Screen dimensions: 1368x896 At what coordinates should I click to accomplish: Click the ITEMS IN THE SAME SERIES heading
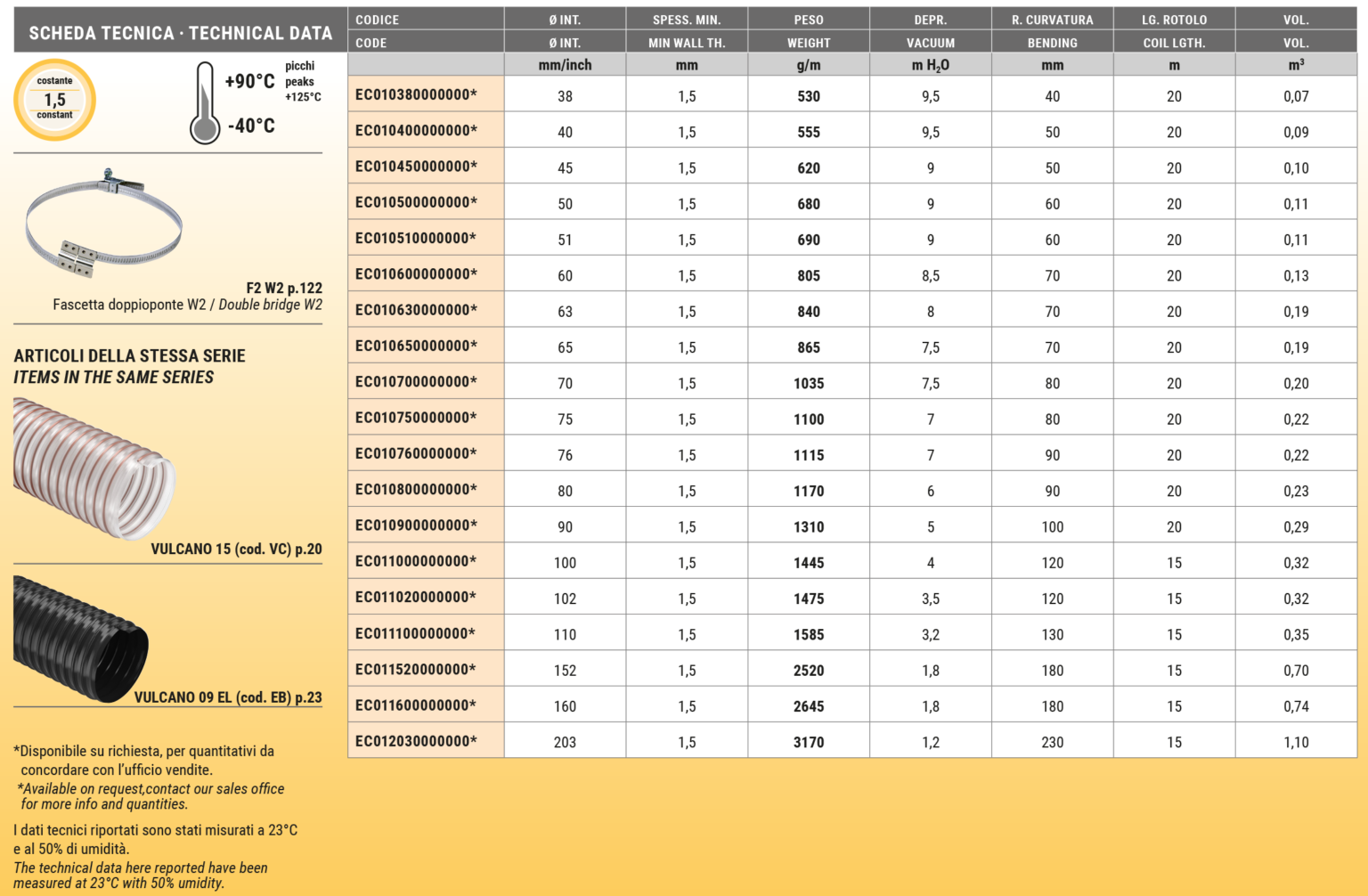(x=114, y=378)
